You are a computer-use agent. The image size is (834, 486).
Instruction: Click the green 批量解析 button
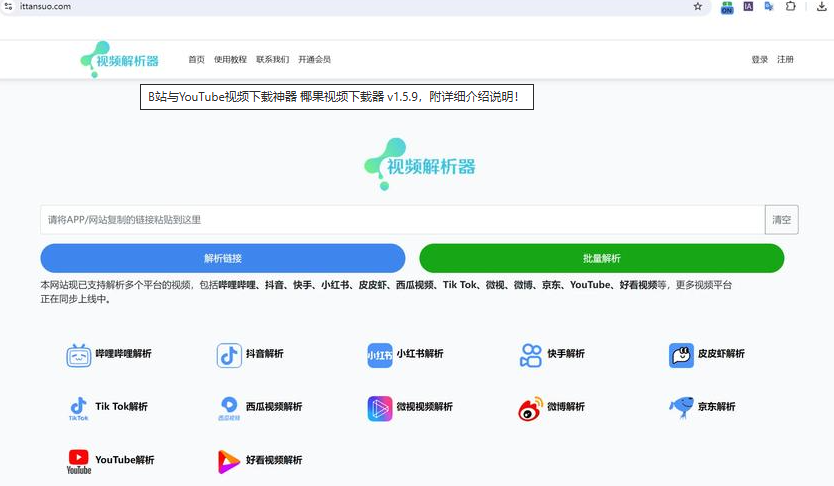click(x=602, y=258)
